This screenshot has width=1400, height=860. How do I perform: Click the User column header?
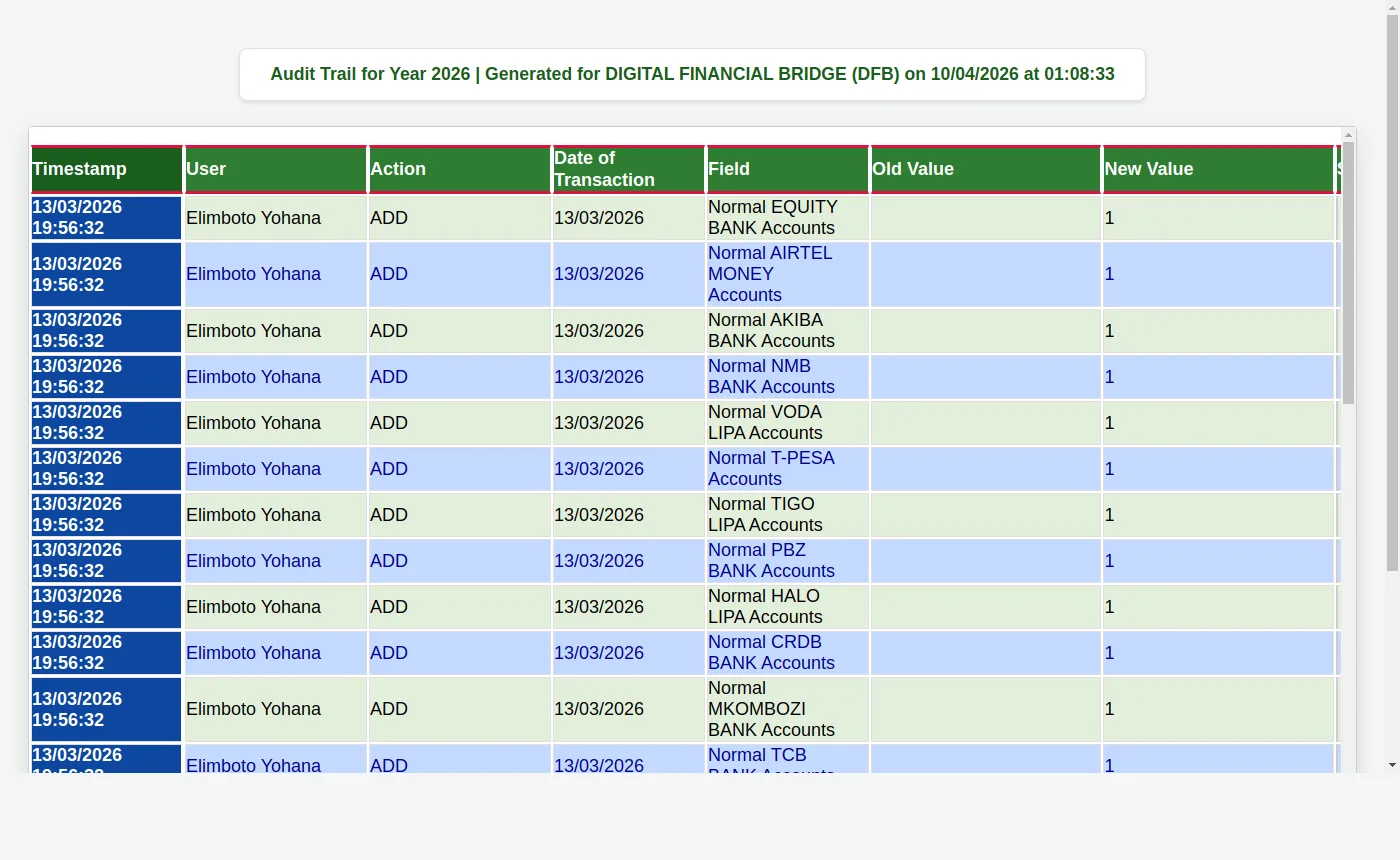tap(276, 169)
